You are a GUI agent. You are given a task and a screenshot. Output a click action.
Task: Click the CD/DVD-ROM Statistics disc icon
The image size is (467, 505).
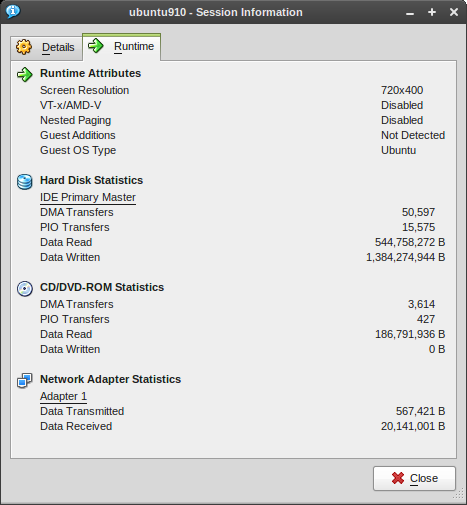pos(25,289)
